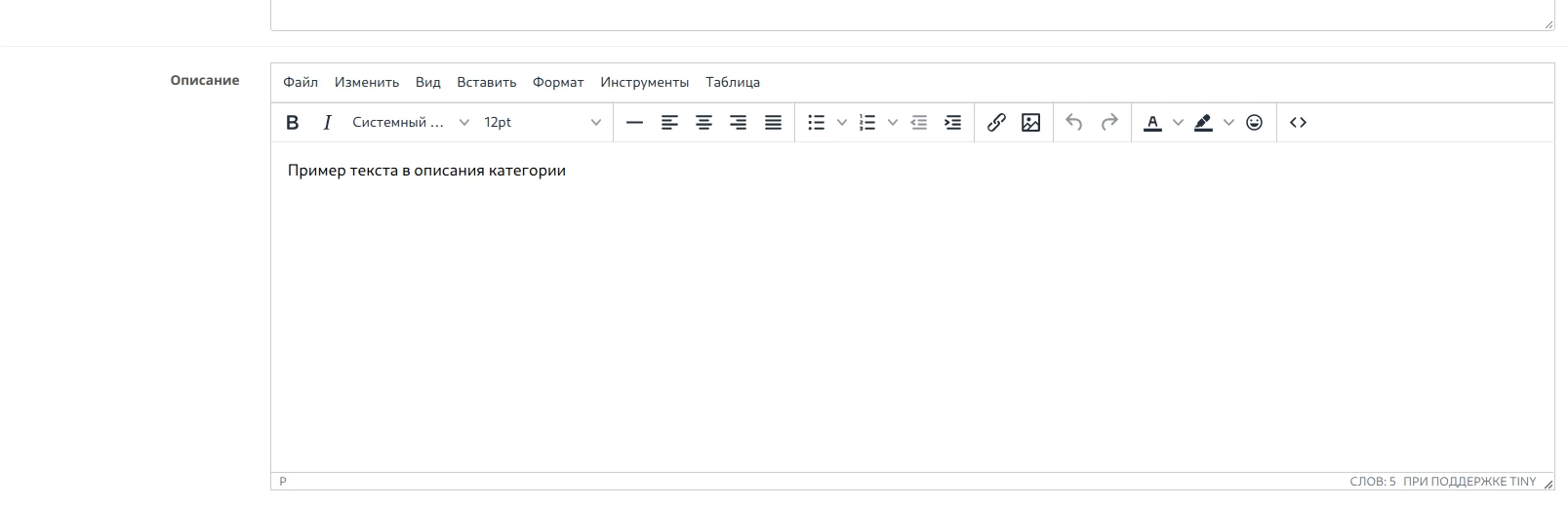The width and height of the screenshot is (1568, 507).
Task: Insert a horizontal line
Action: point(634,122)
